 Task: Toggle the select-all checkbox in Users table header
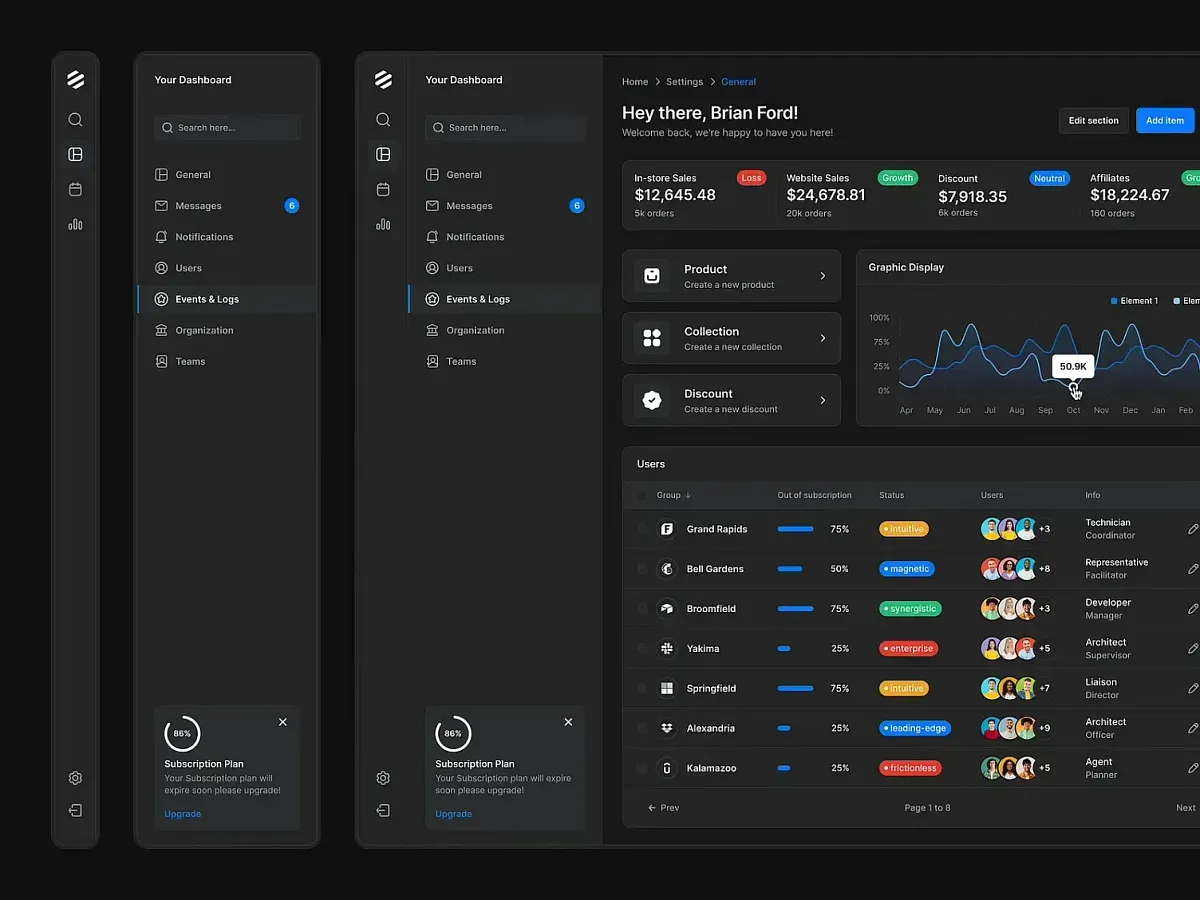(x=642, y=495)
